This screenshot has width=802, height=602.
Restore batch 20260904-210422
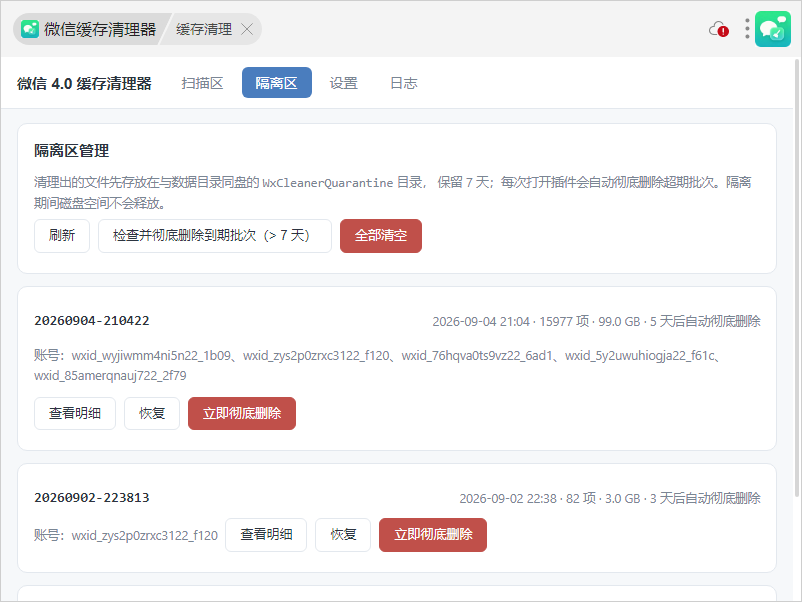(x=152, y=413)
